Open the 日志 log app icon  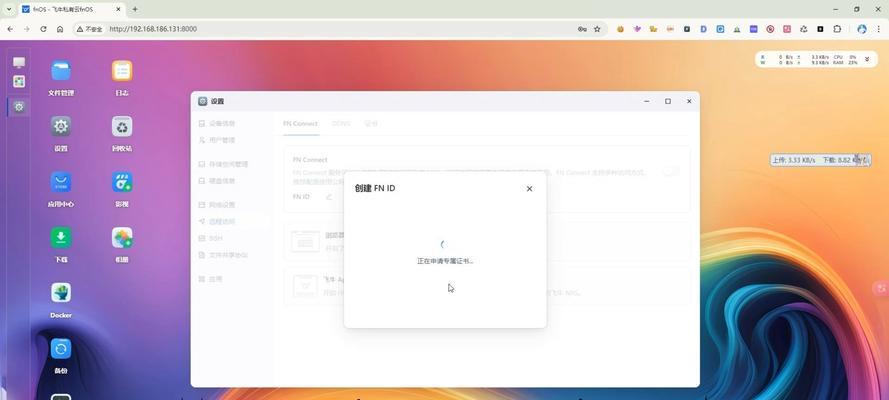pos(122,71)
